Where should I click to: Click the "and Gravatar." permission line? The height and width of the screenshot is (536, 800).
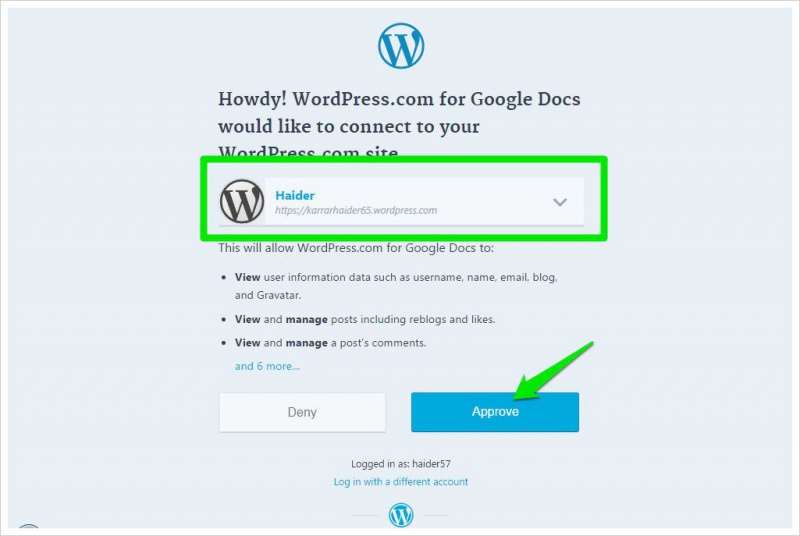(x=268, y=295)
